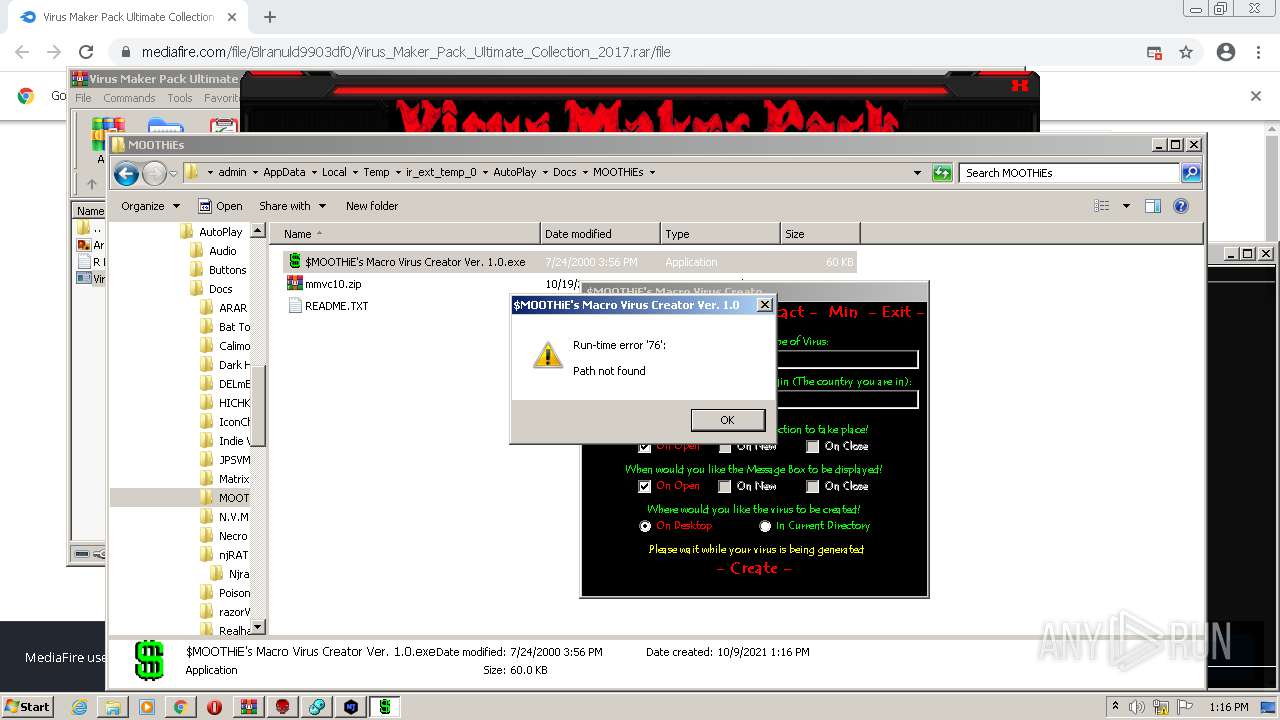The width and height of the screenshot is (1280, 720).
Task: Open the Chrome profile avatar icon
Action: point(1226,52)
